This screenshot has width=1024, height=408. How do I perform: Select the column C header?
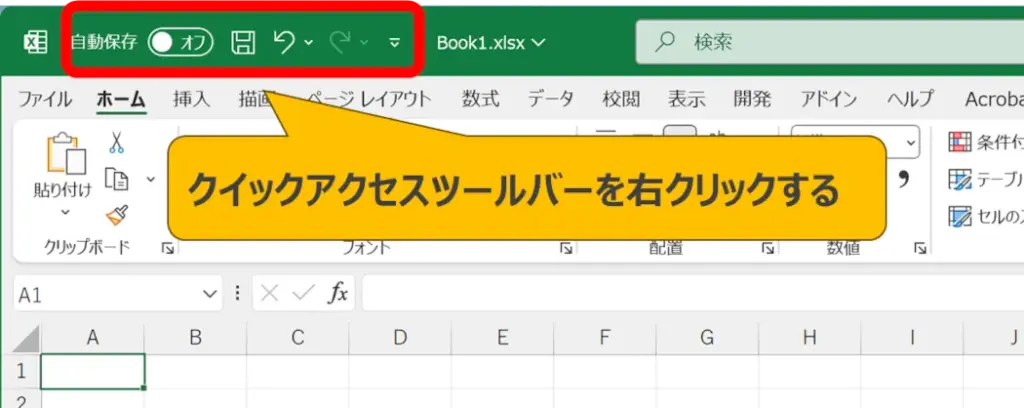297,338
